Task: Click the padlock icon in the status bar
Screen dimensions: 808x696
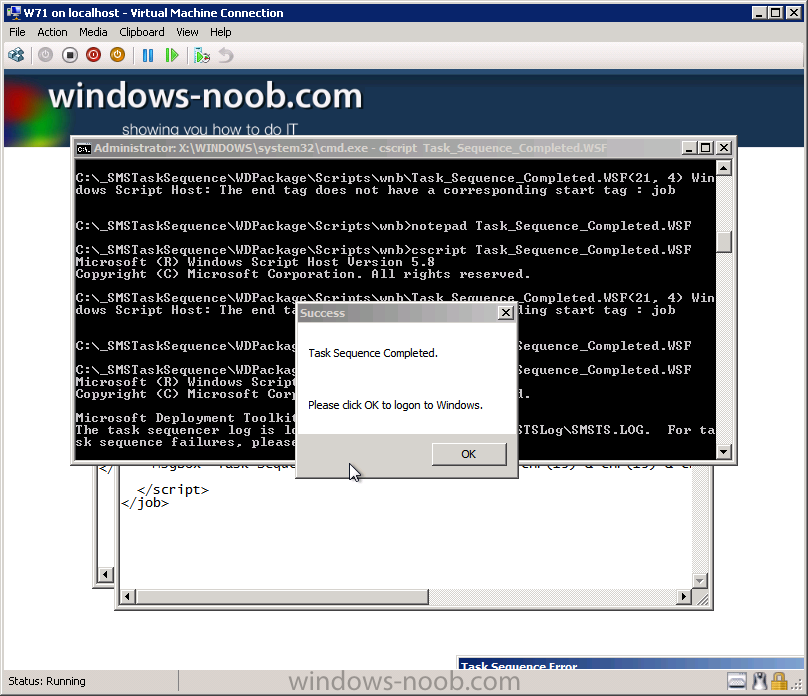Action: 779,681
